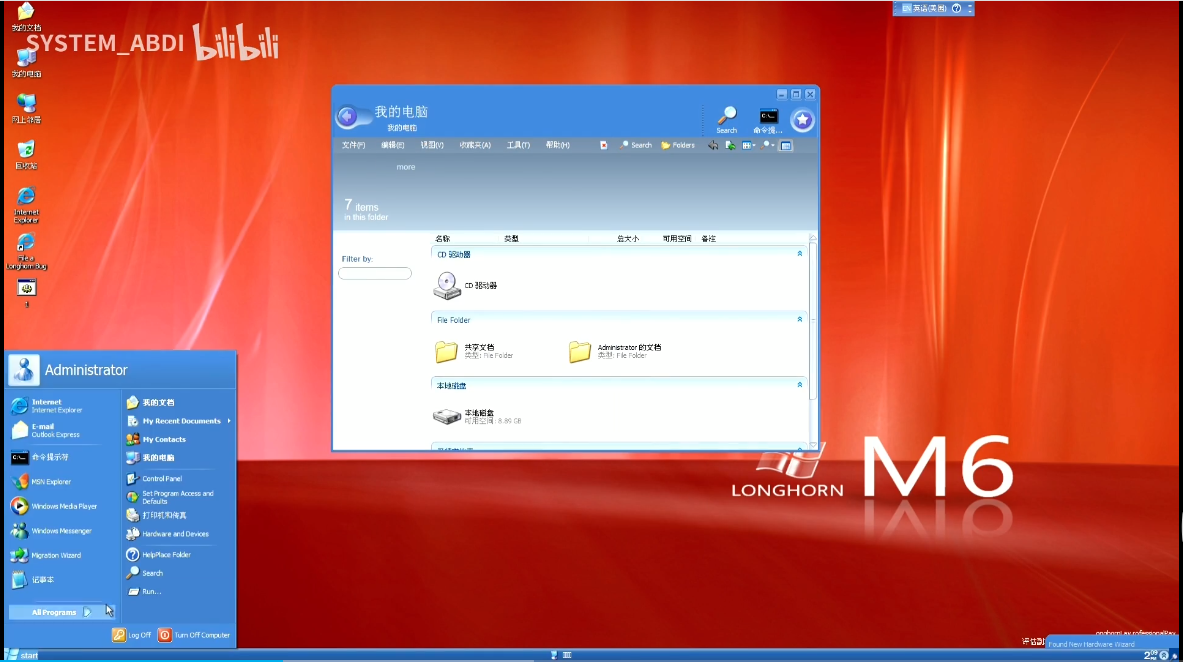1183x662 pixels.
Task: Click Turn Off Computer button
Action: pos(194,635)
